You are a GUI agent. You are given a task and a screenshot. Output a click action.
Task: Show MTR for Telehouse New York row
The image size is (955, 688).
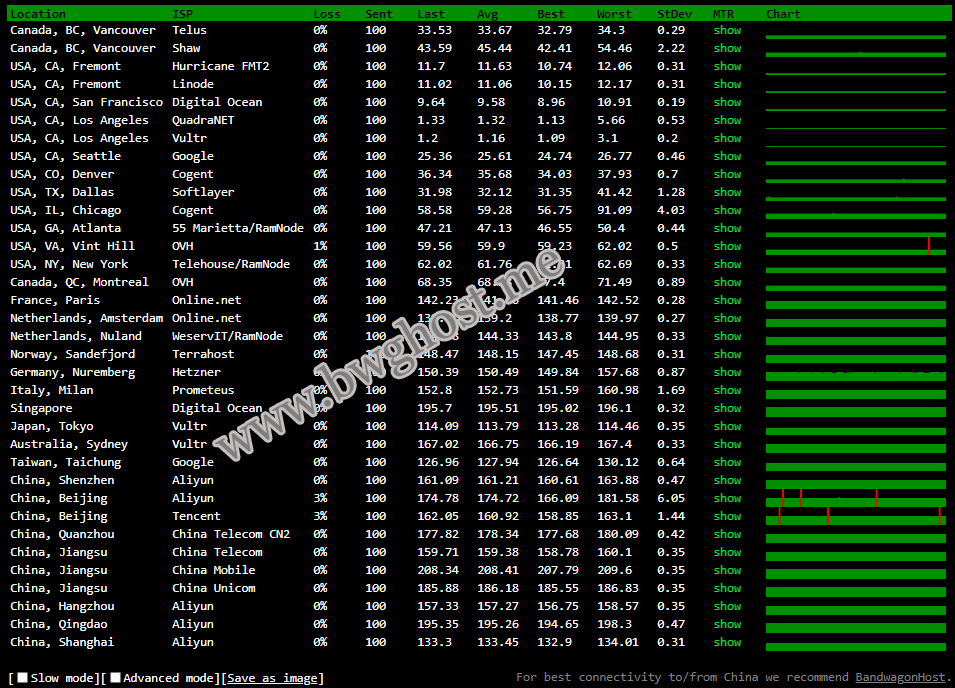point(727,264)
